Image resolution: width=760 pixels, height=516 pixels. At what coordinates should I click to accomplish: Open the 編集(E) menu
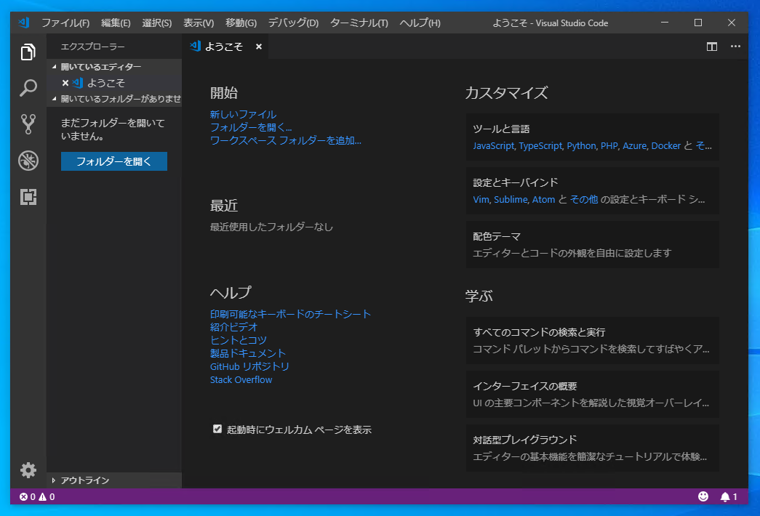click(115, 23)
